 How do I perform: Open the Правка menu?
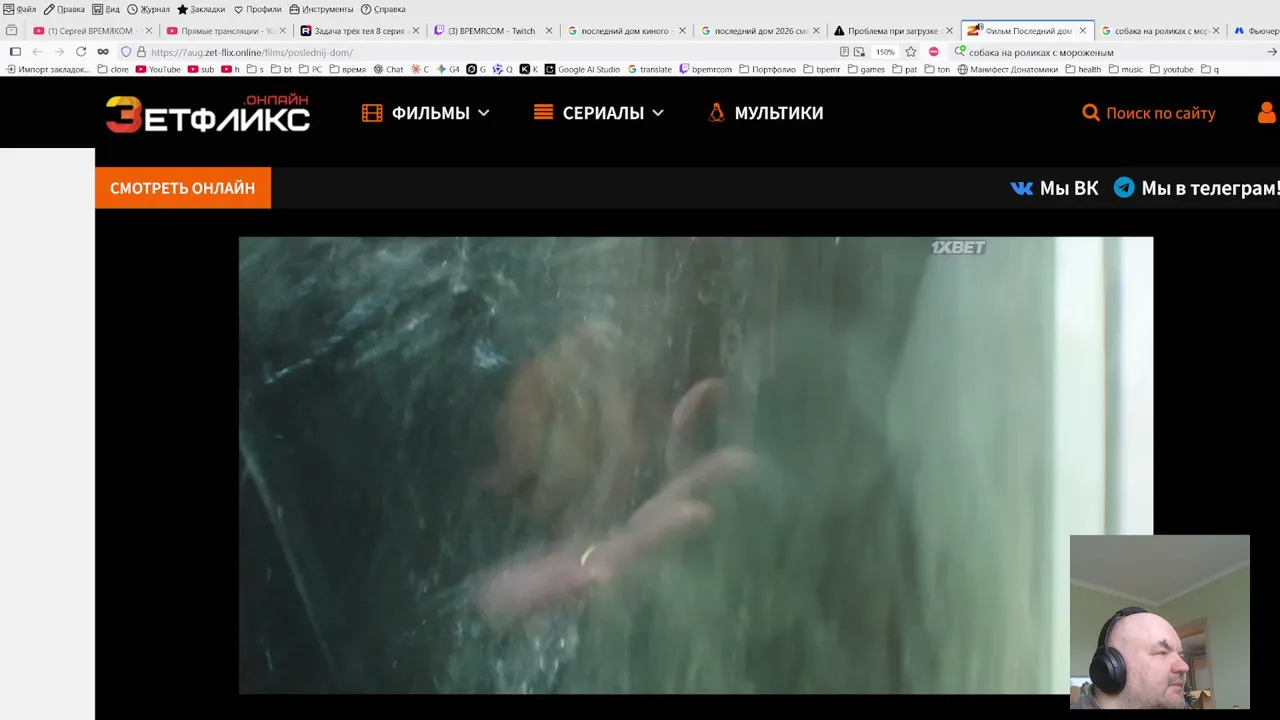pyautogui.click(x=64, y=9)
